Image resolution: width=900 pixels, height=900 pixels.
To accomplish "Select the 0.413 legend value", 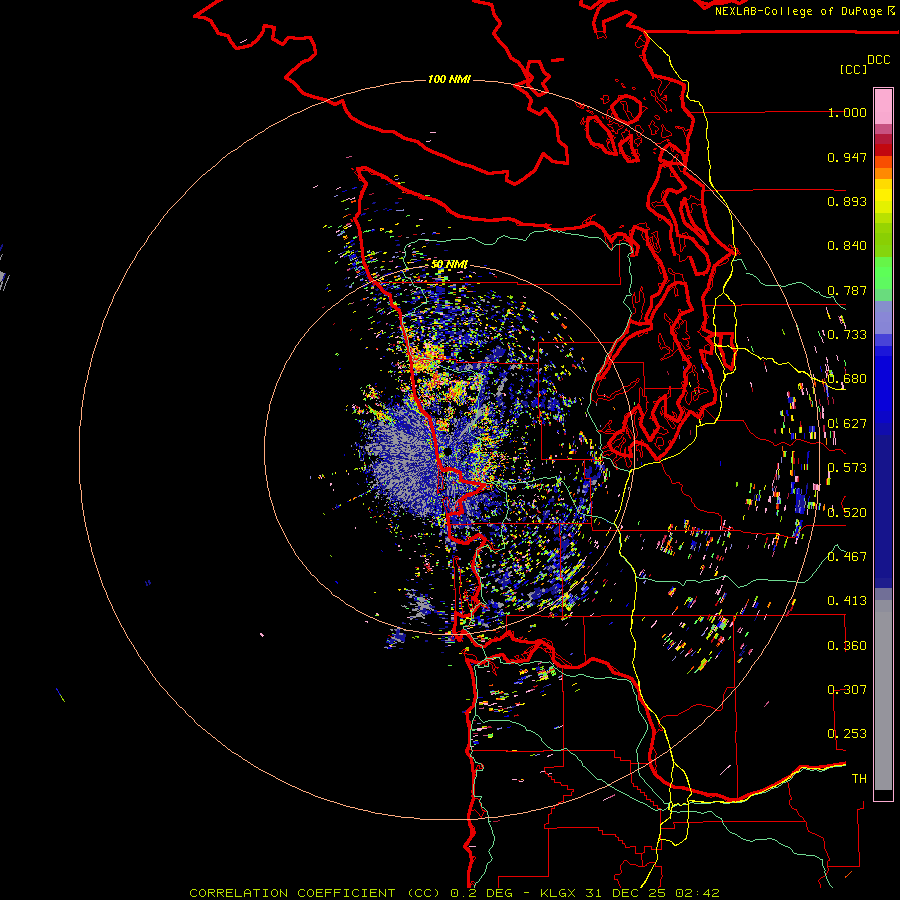I will 847,601.
